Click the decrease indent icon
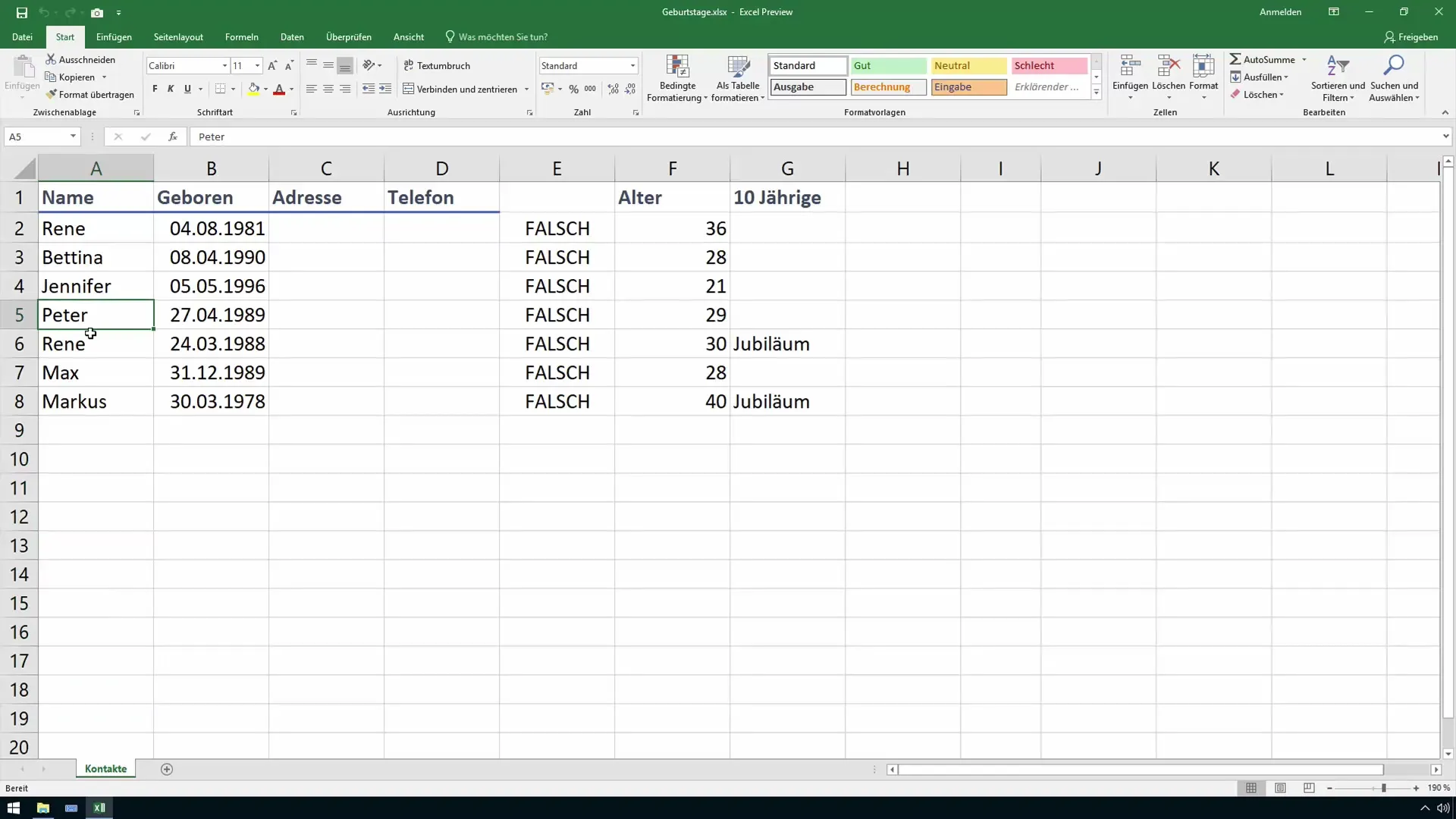 click(x=369, y=89)
